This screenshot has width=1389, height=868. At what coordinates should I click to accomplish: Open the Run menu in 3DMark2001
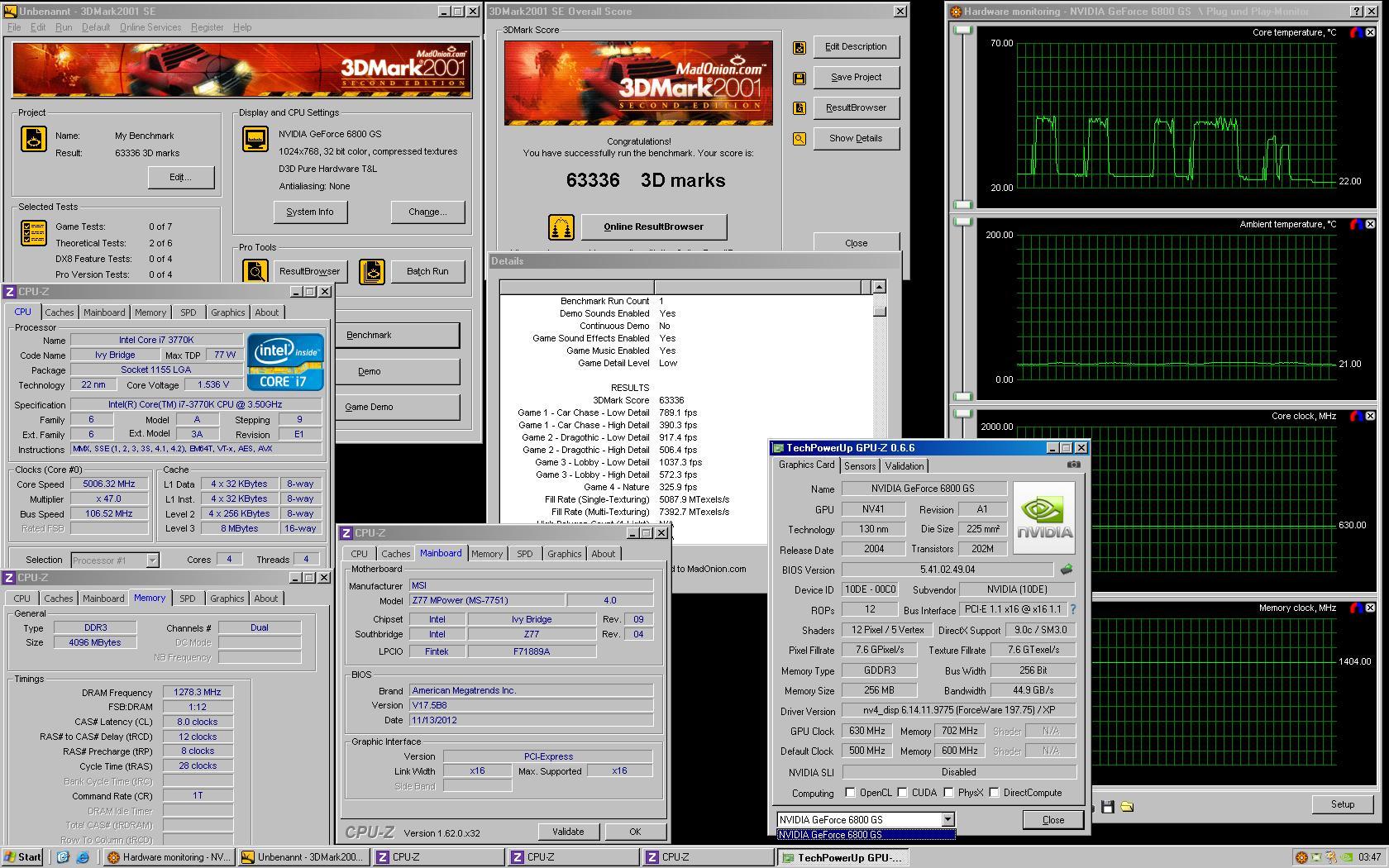pyautogui.click(x=64, y=27)
